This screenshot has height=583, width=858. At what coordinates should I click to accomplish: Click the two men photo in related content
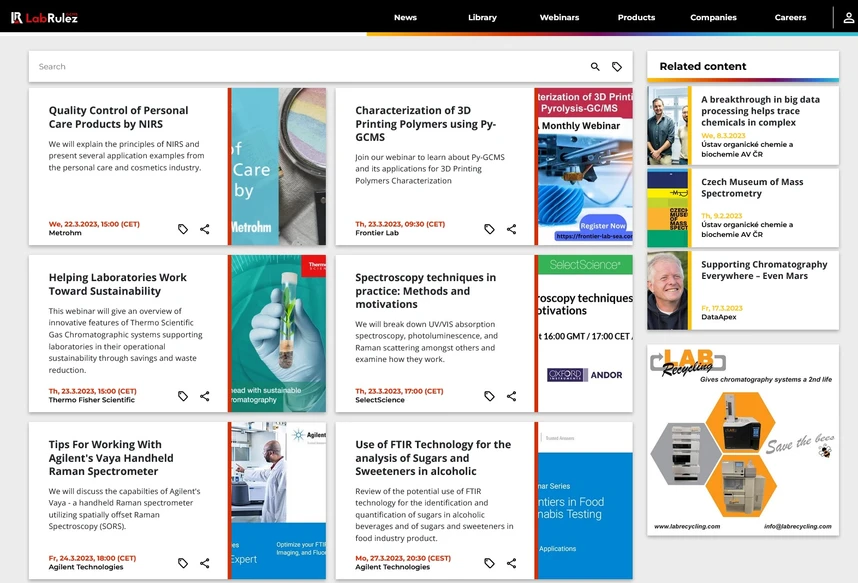coord(668,125)
